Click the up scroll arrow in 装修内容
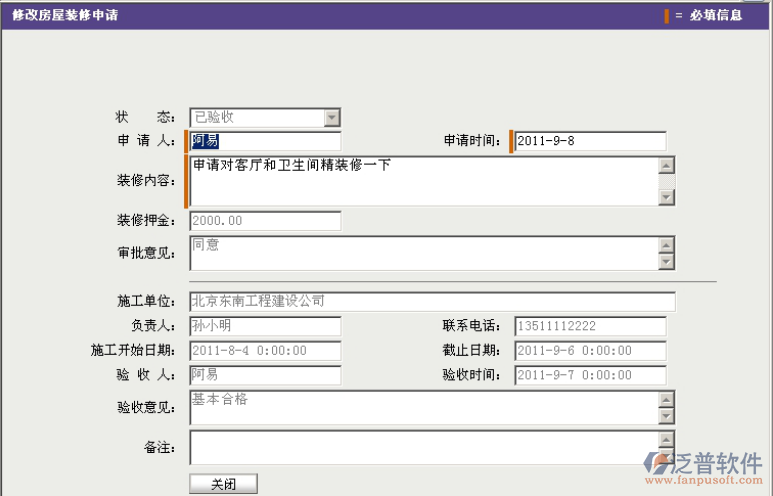Viewport: 773px width, 496px height. 666,165
